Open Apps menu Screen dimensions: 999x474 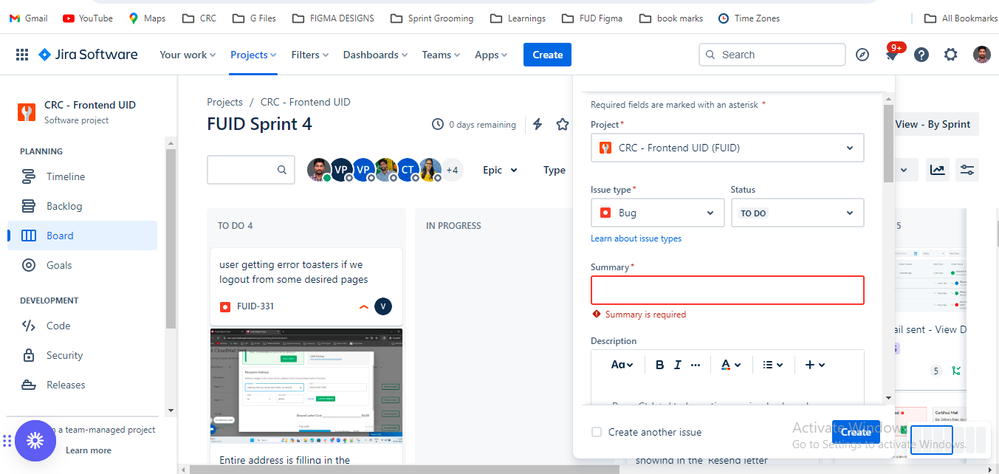coord(491,55)
